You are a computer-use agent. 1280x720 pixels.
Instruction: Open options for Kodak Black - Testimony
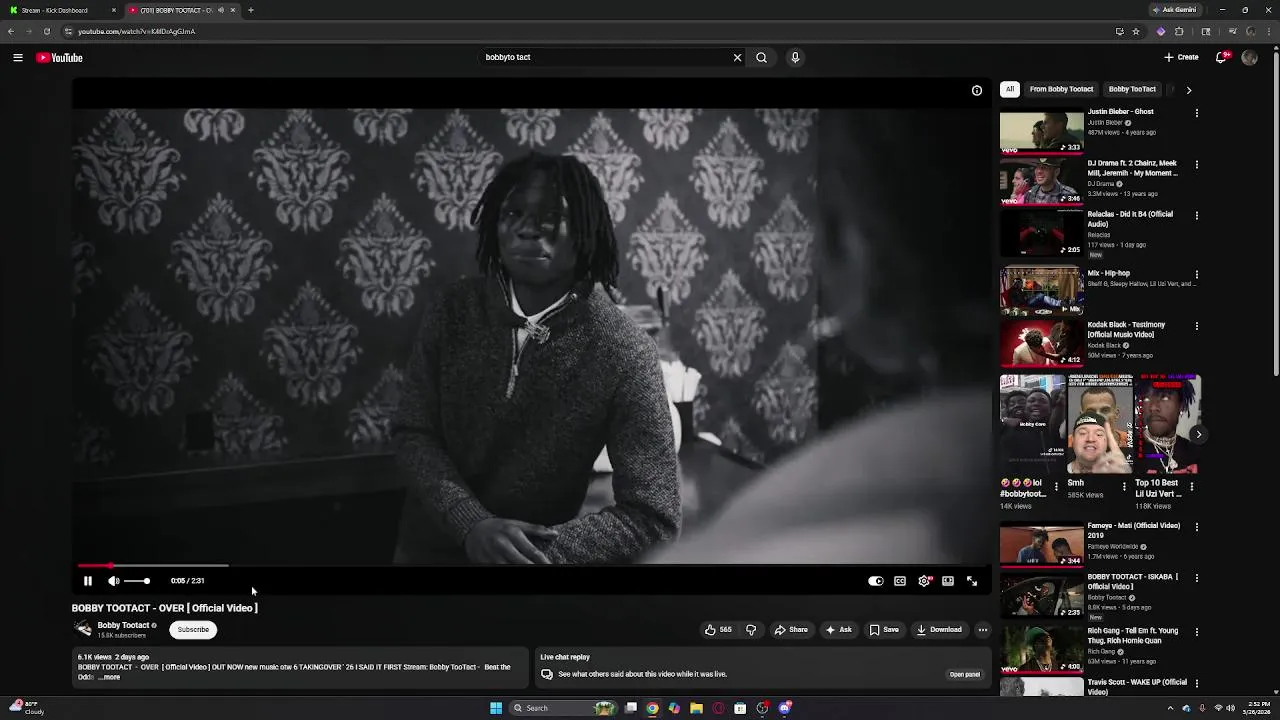[x=1197, y=326]
